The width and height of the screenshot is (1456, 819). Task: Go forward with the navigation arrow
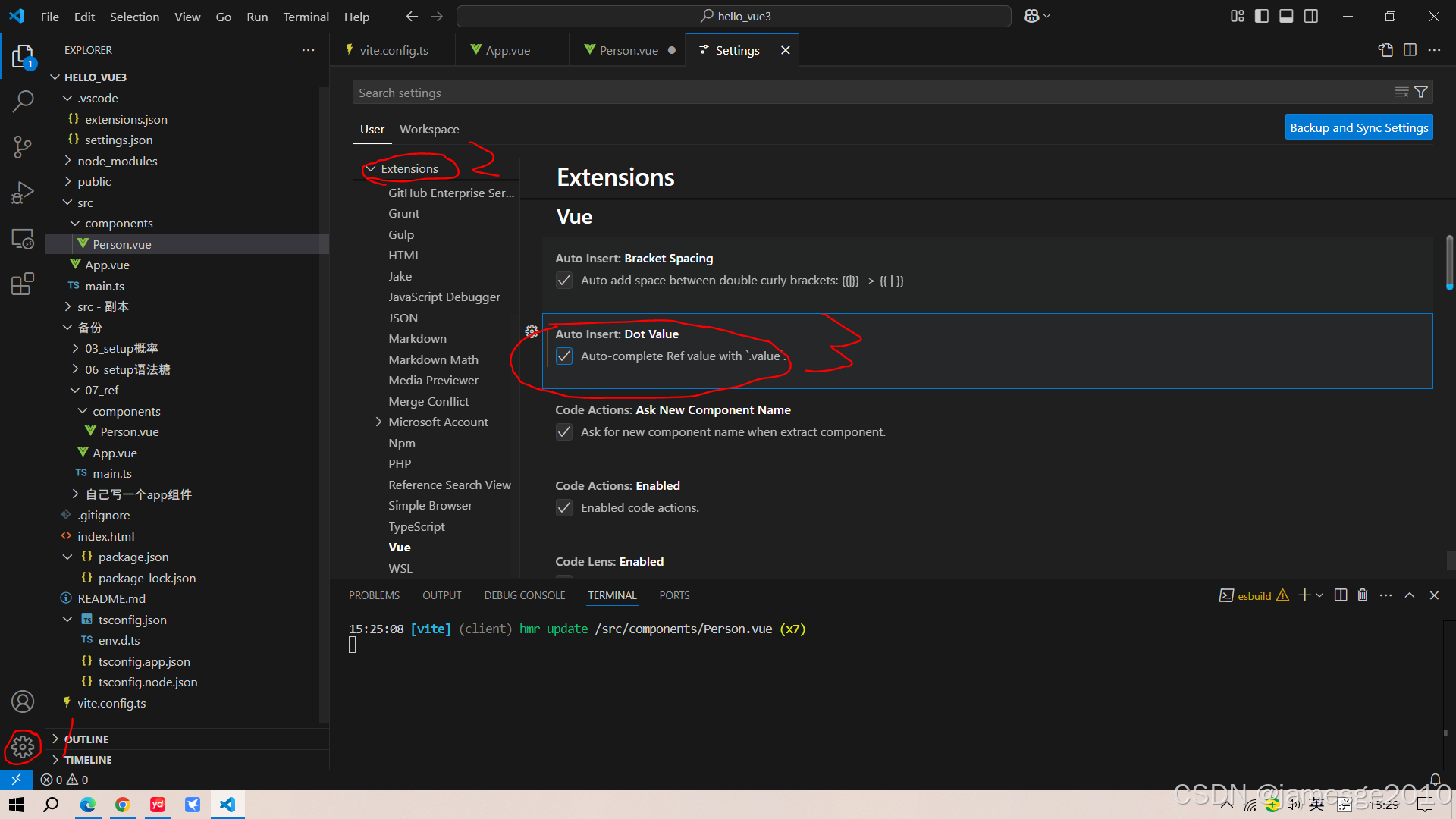[437, 16]
